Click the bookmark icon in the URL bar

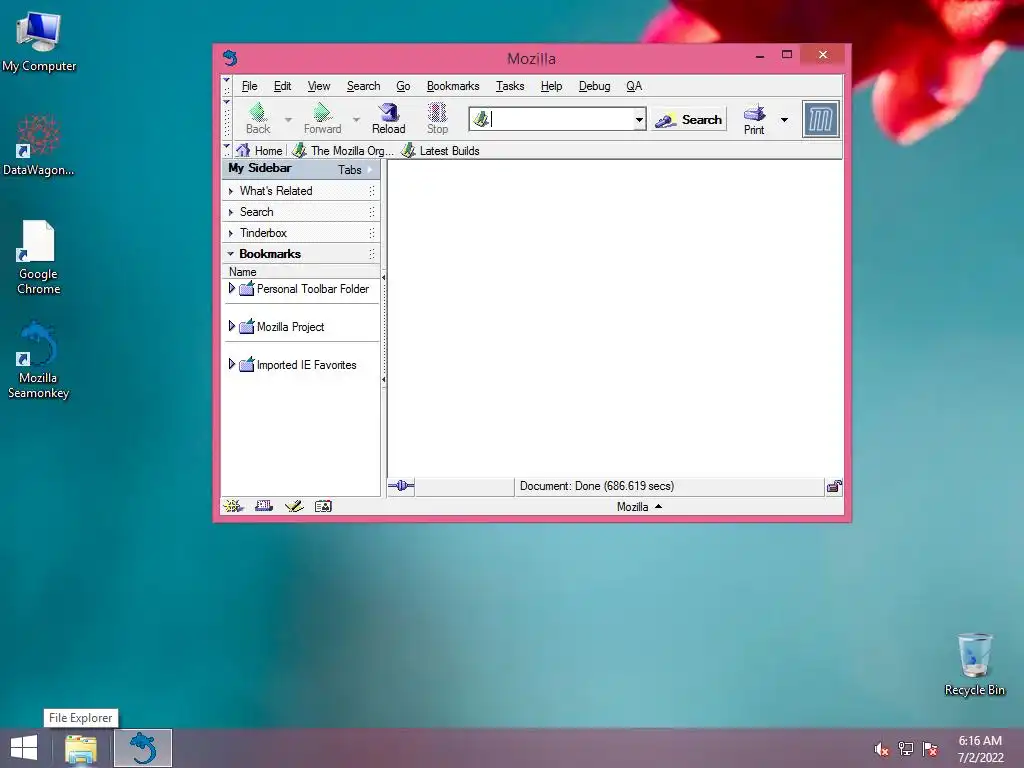click(x=481, y=119)
